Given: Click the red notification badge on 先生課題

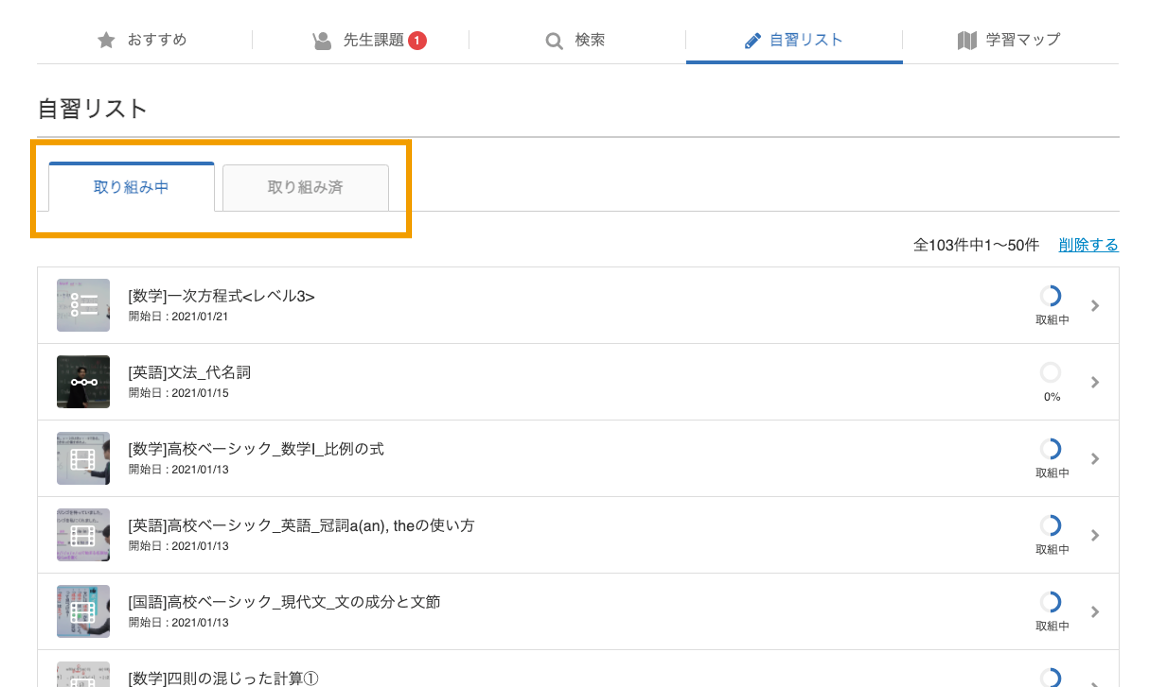Looking at the screenshot, I should click(417, 40).
